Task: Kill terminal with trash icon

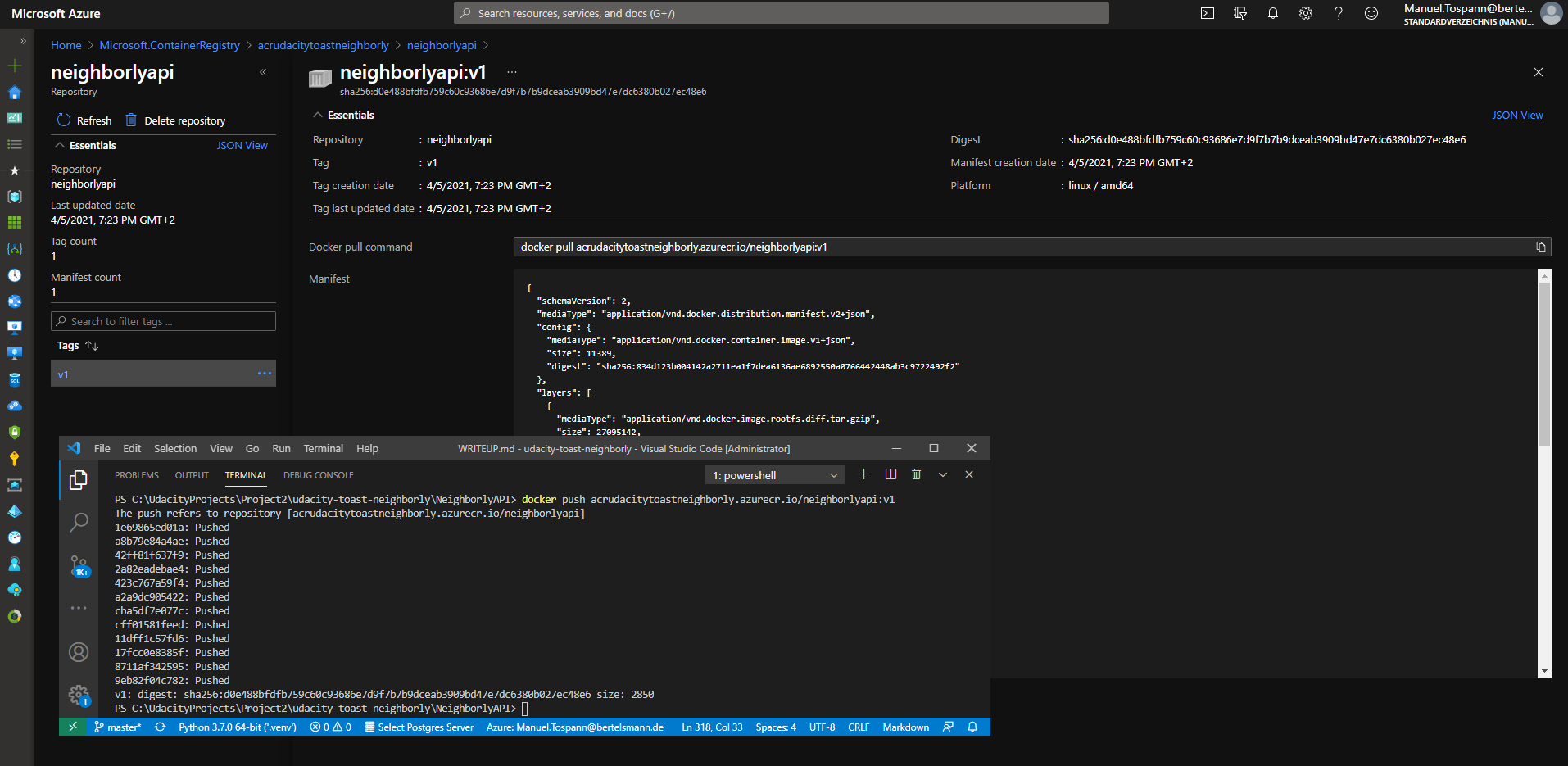Action: pos(917,474)
